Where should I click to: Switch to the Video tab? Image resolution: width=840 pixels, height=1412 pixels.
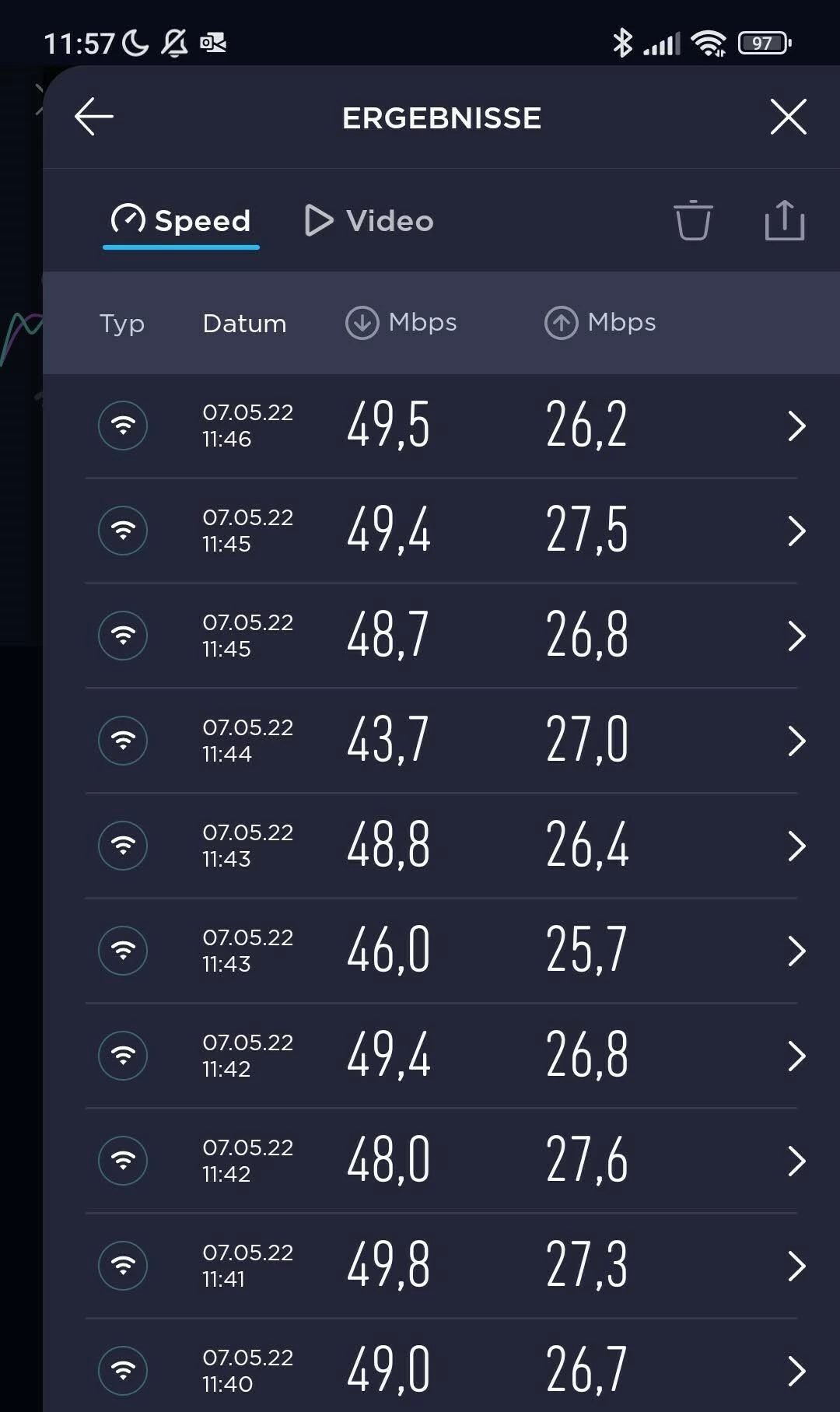pos(369,221)
